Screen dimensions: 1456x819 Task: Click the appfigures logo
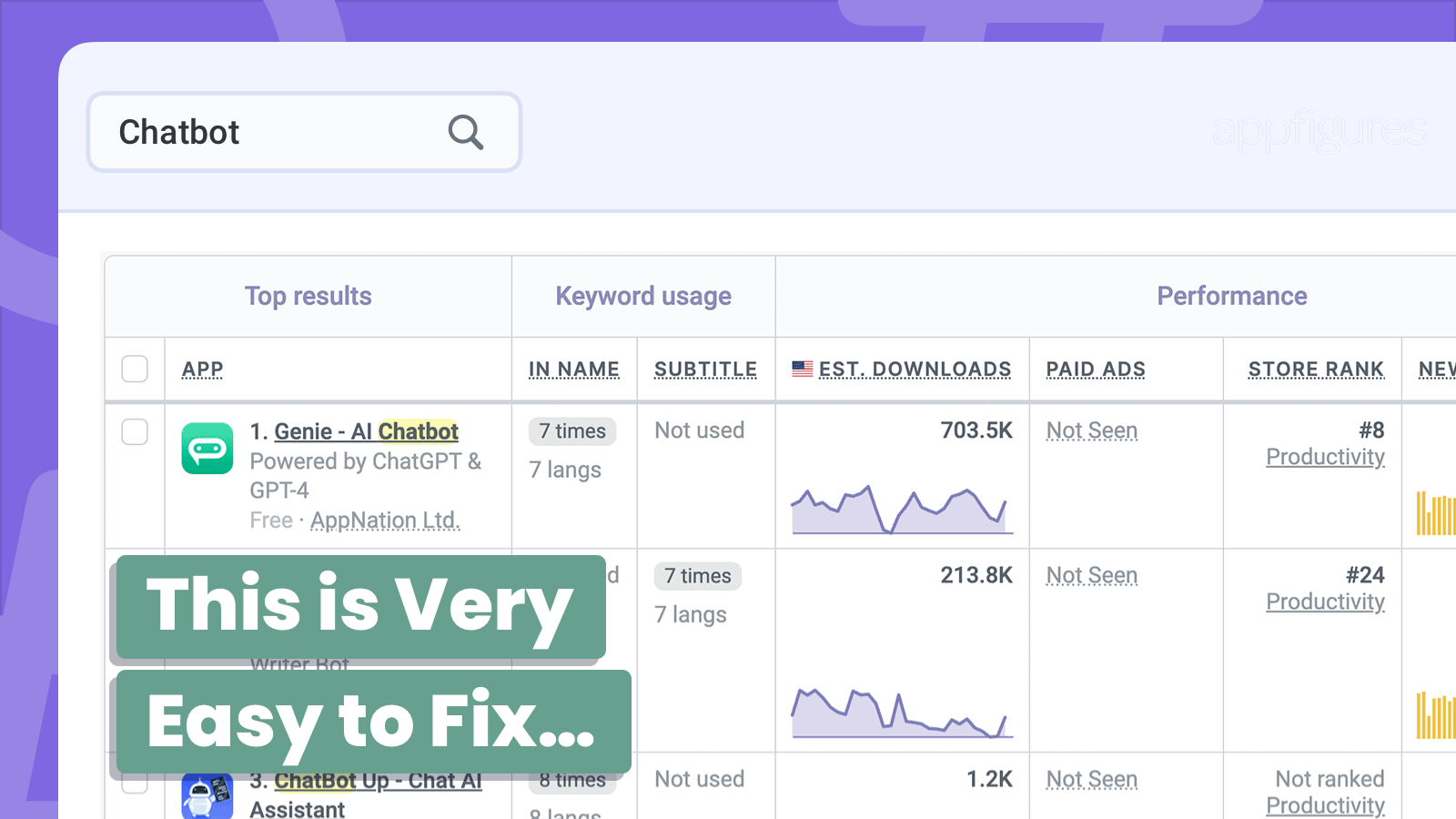tap(1318, 132)
